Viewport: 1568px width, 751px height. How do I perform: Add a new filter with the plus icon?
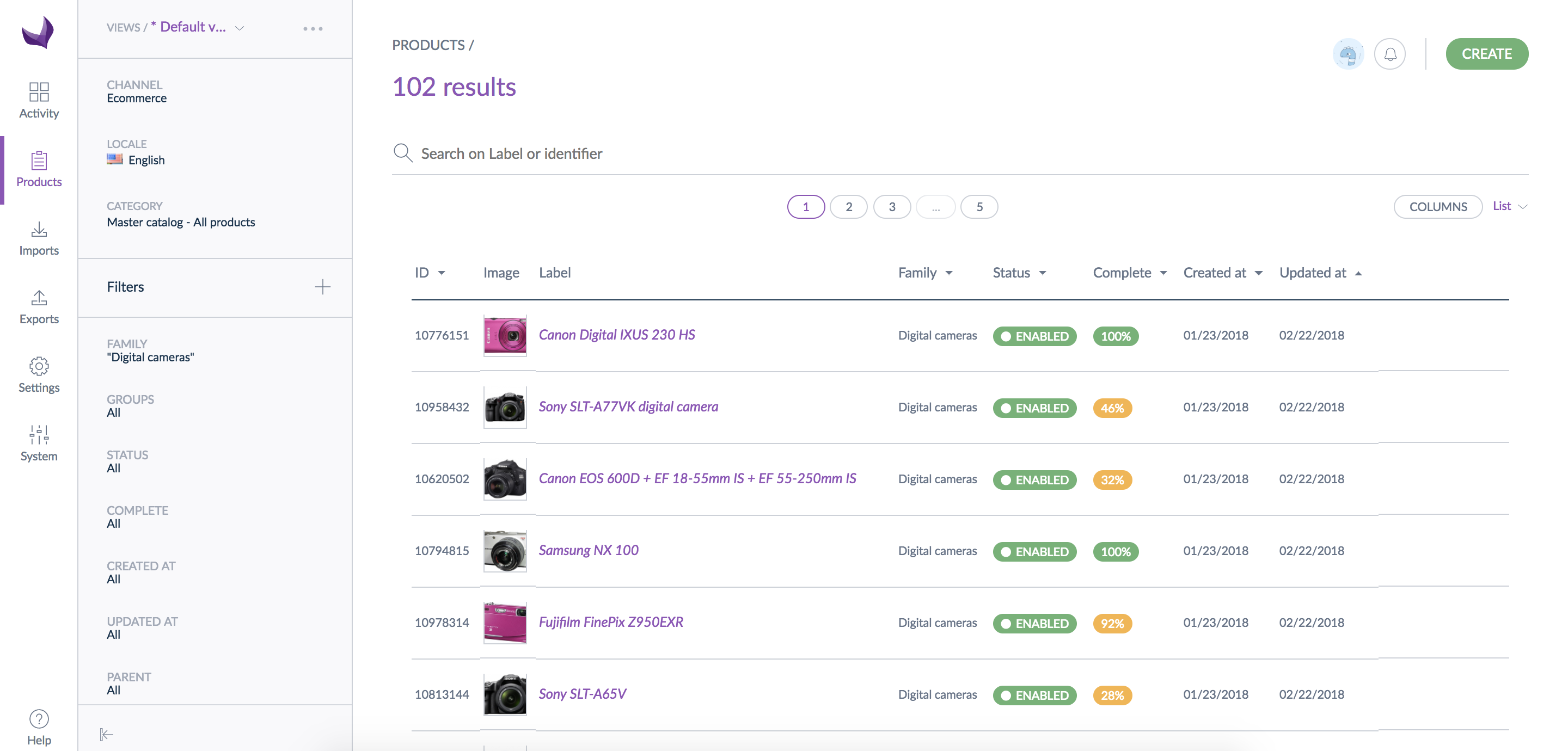[323, 287]
